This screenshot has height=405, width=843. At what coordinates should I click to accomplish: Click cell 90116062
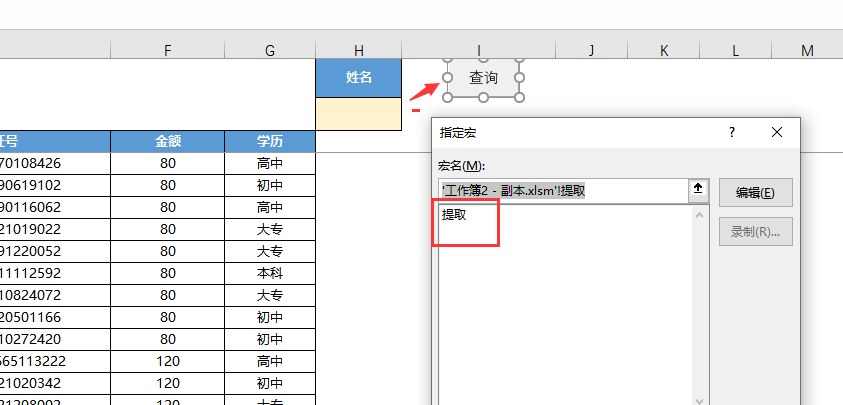click(x=55, y=208)
